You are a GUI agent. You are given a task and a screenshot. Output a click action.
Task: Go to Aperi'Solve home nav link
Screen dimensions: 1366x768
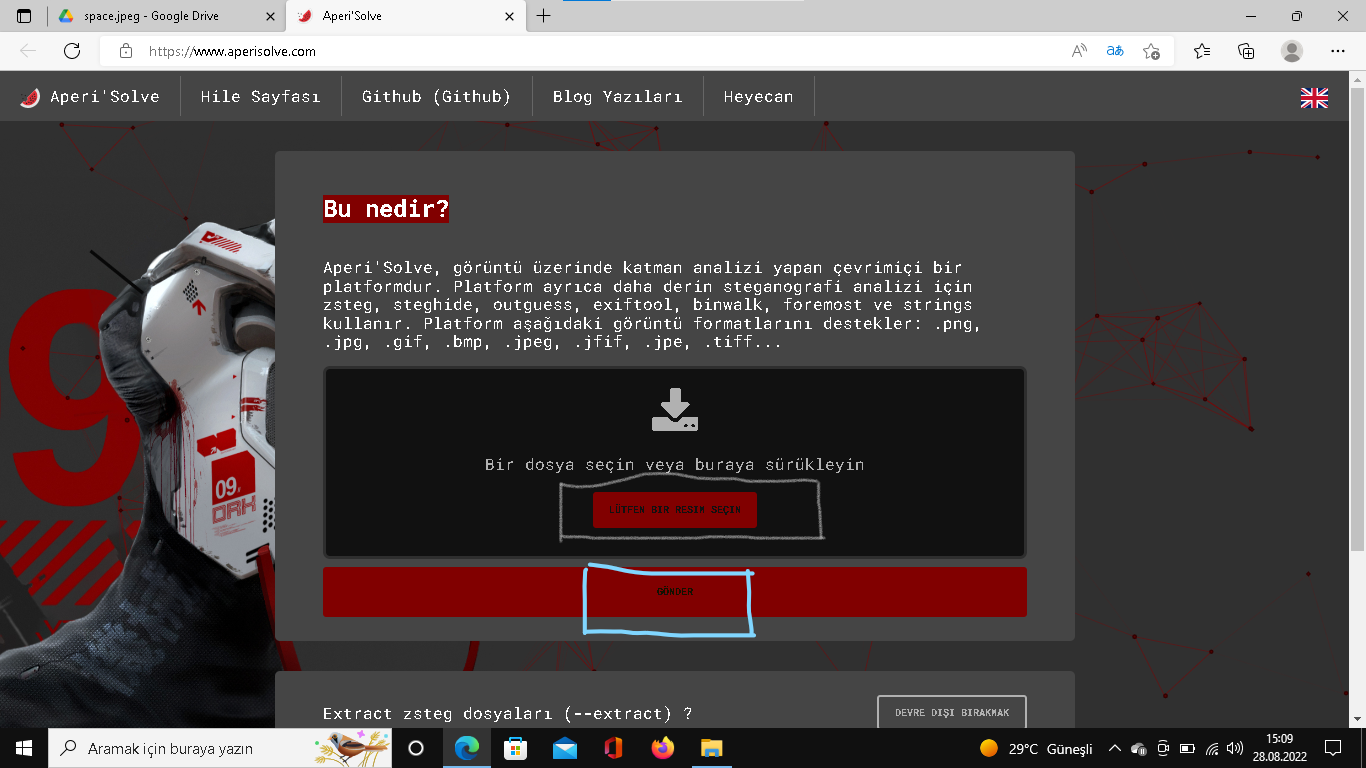90,97
